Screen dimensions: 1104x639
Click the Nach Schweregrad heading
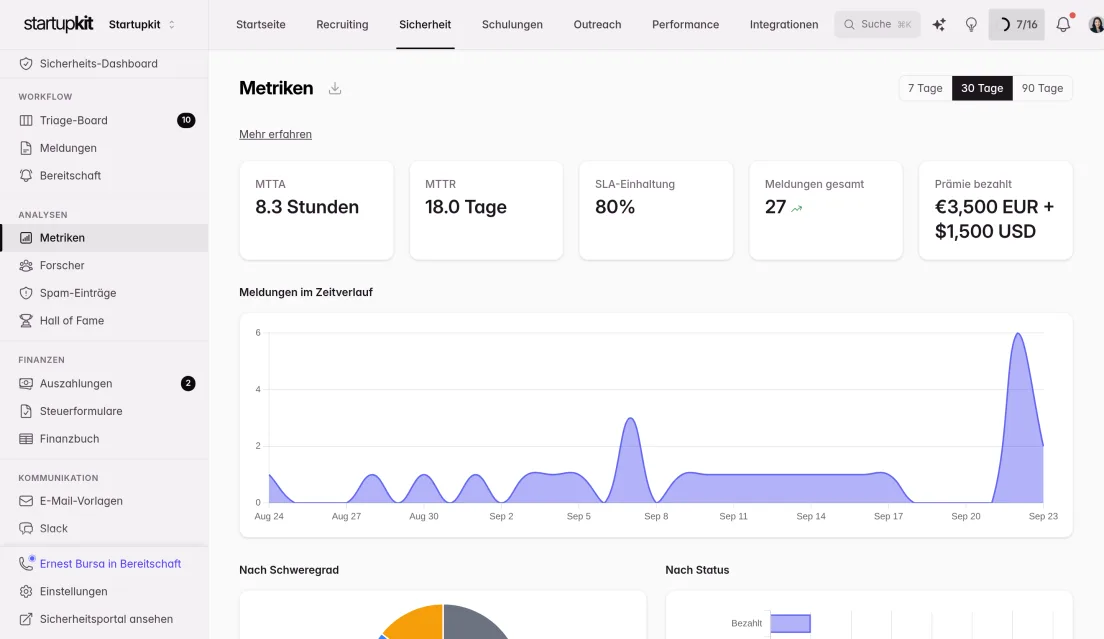coord(289,570)
